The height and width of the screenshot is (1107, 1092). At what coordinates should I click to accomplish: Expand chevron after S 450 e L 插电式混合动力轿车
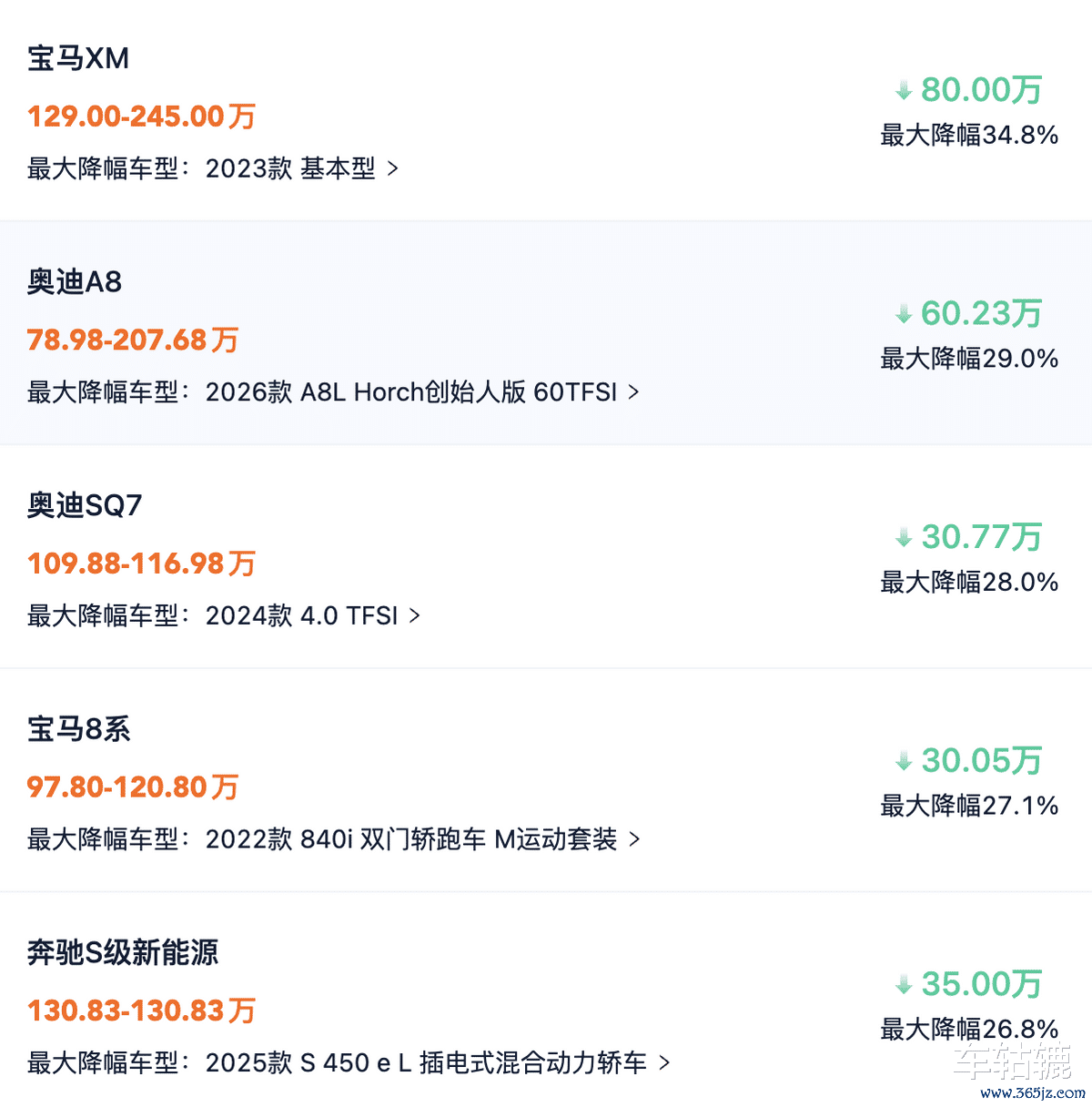pyautogui.click(x=664, y=1062)
